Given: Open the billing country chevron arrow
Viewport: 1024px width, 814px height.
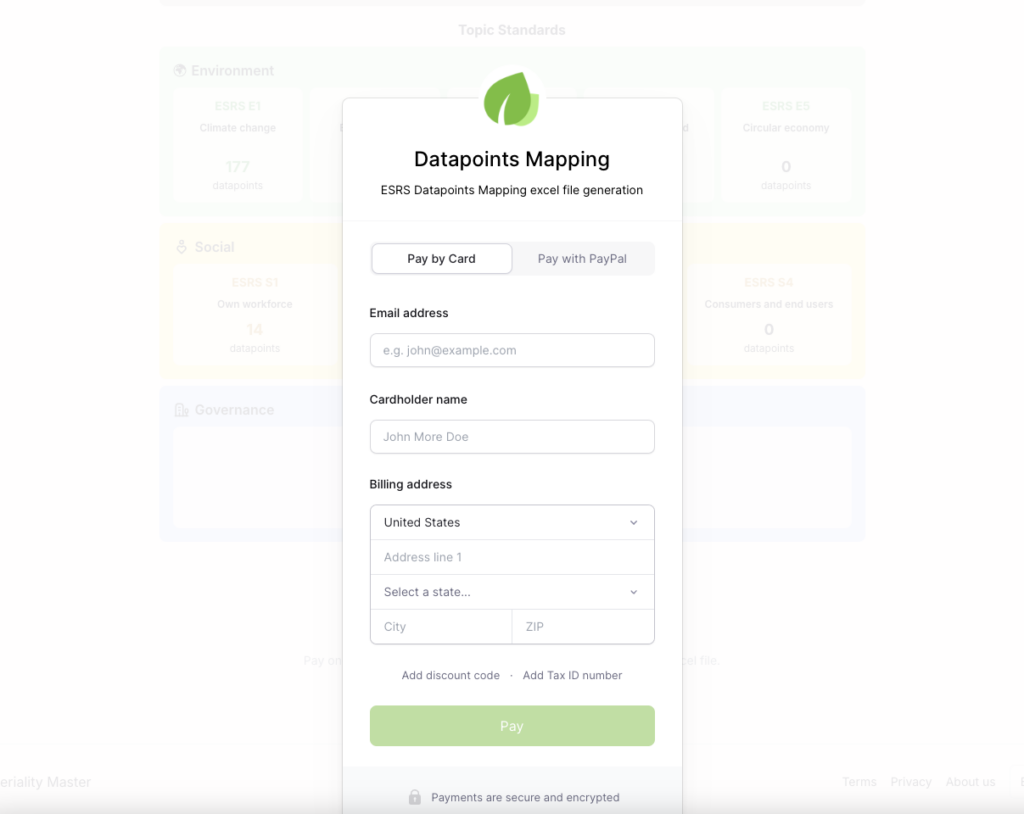Looking at the screenshot, I should click(x=634, y=522).
